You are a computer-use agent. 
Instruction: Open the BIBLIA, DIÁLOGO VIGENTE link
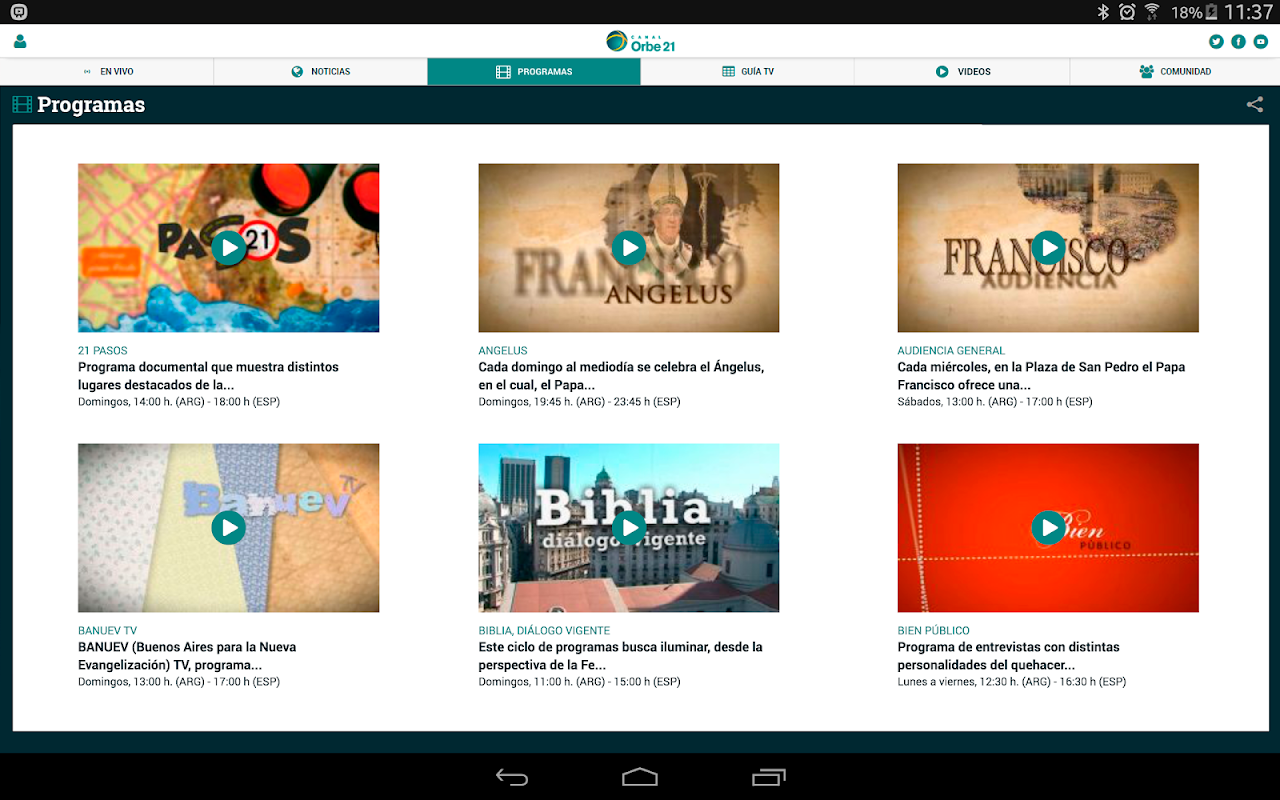click(x=544, y=631)
